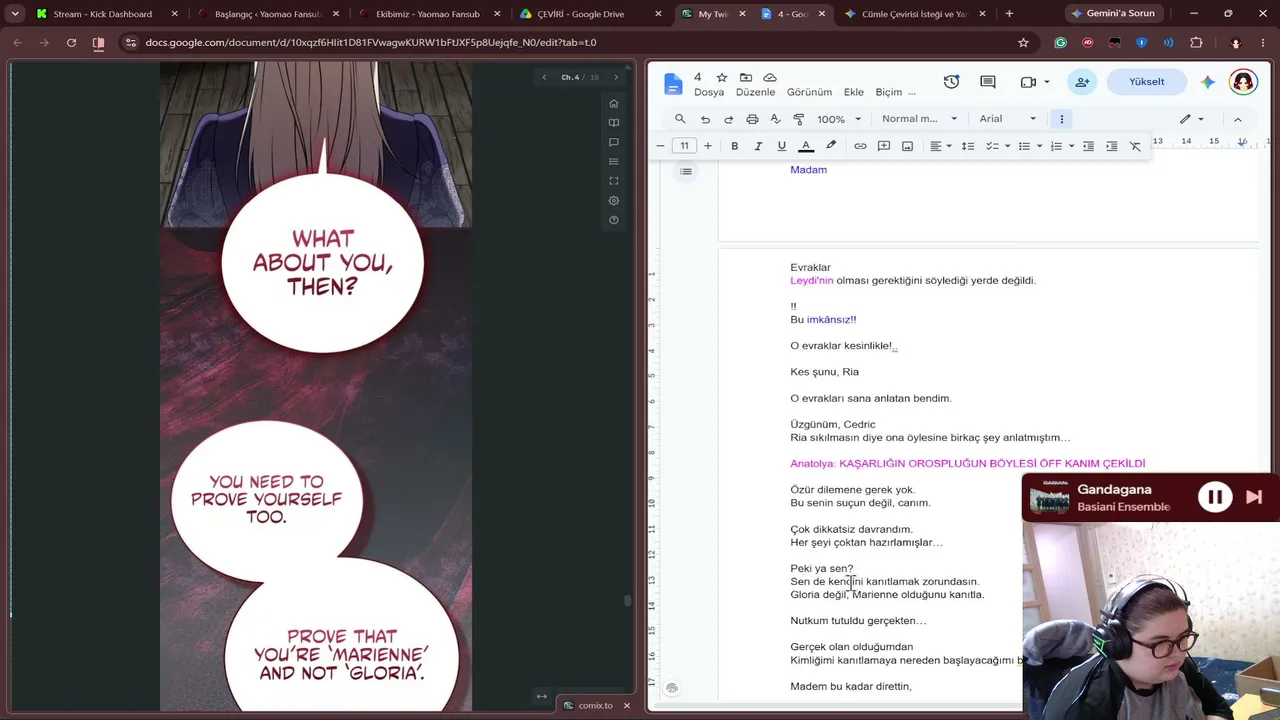
Task: Toggle italic formatting
Action: coord(758,146)
